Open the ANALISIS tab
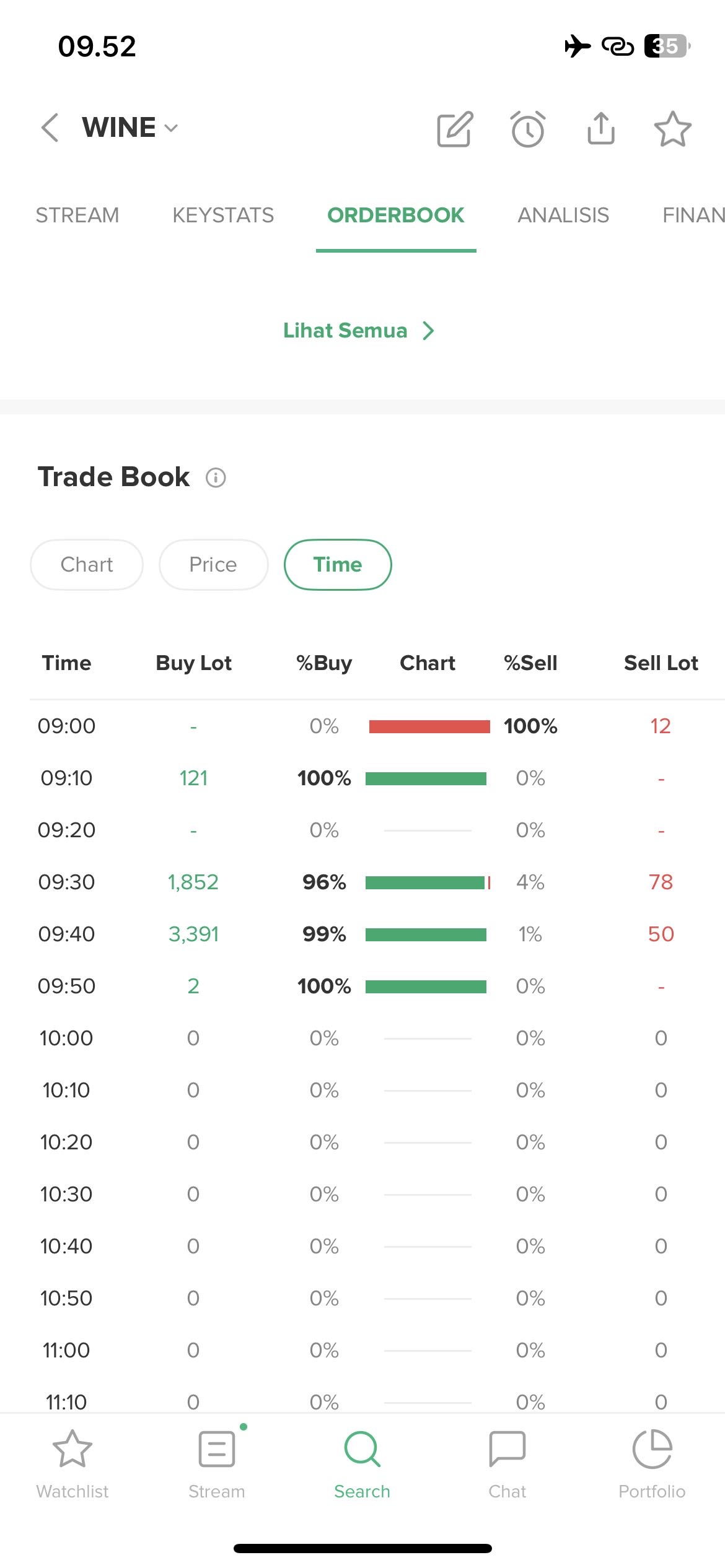The height and width of the screenshot is (1568, 725). (563, 216)
